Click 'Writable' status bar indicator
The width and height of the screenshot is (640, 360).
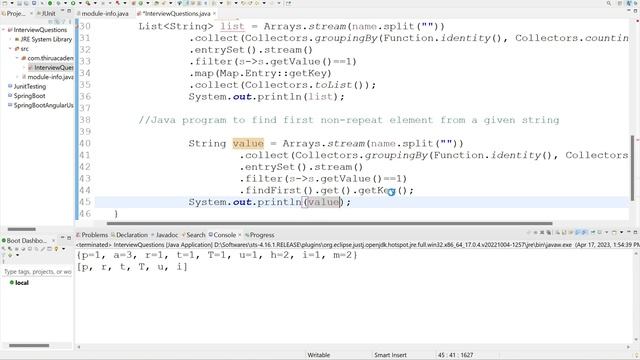point(318,355)
